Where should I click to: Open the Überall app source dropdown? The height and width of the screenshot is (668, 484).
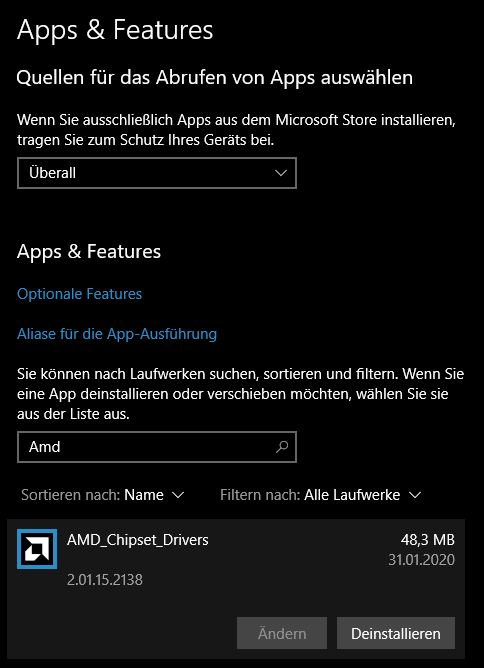(157, 173)
